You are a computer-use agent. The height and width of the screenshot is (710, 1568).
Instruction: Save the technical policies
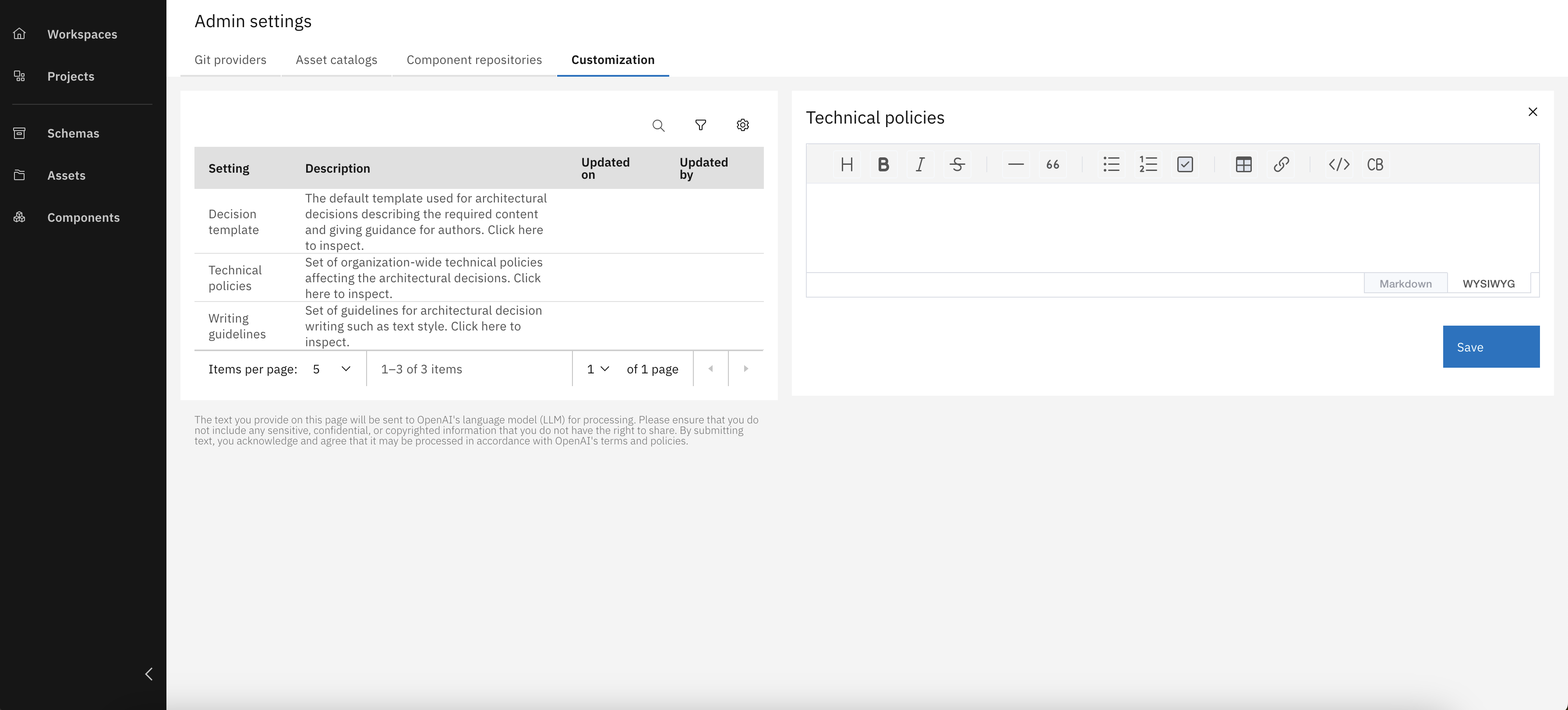click(1491, 347)
